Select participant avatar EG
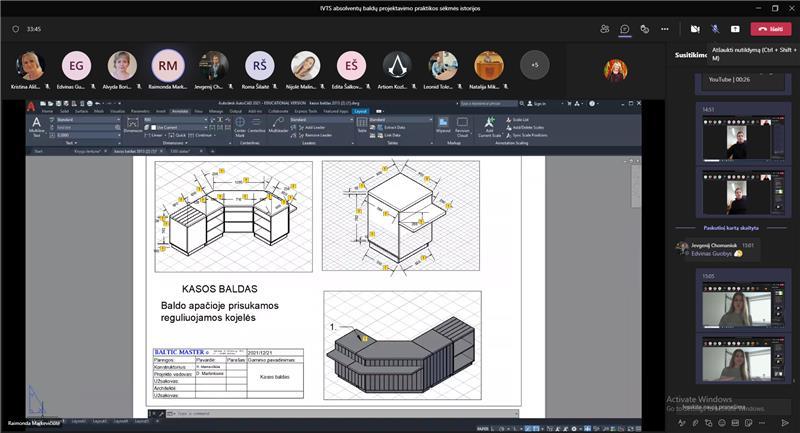This screenshot has height=433, width=800. pyautogui.click(x=76, y=65)
